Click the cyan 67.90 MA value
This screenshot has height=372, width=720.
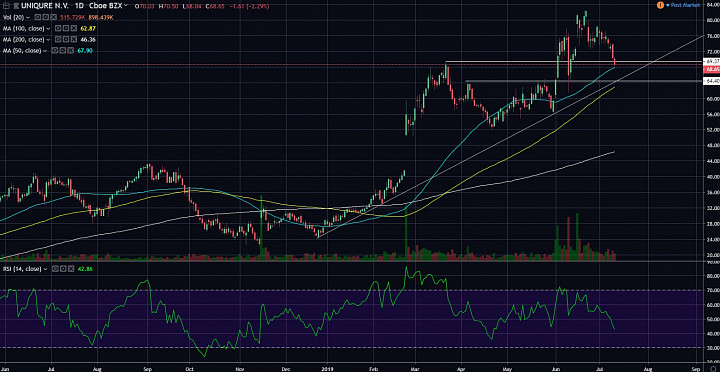[85, 51]
